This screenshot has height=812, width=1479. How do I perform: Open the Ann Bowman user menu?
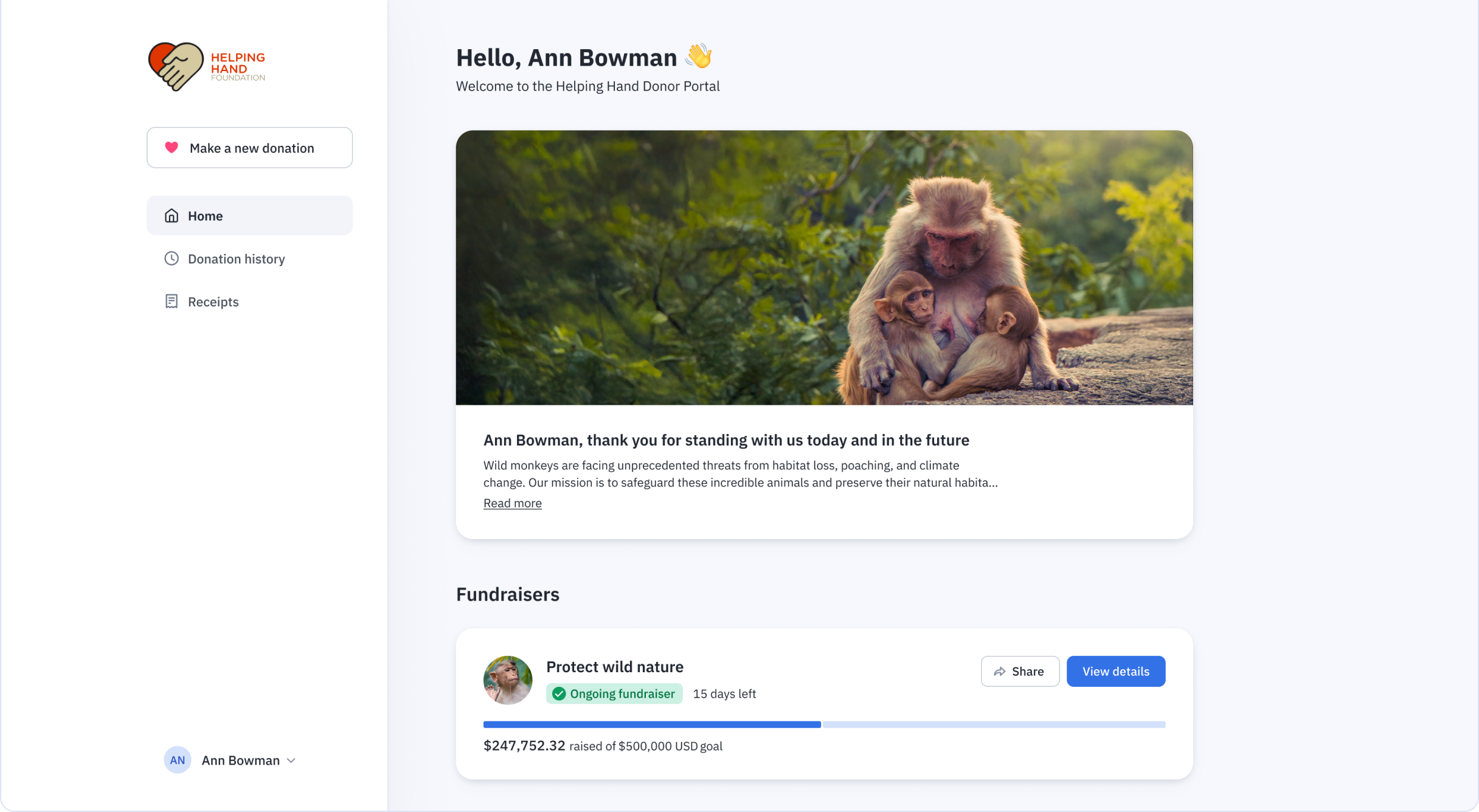[x=241, y=760]
